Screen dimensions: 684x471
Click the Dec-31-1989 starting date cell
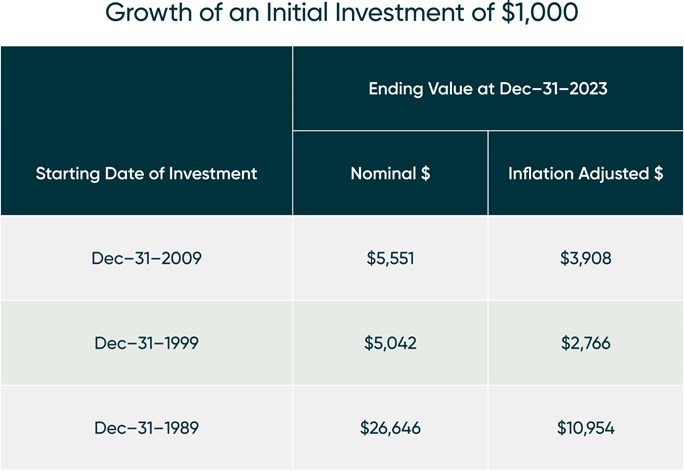tap(146, 428)
